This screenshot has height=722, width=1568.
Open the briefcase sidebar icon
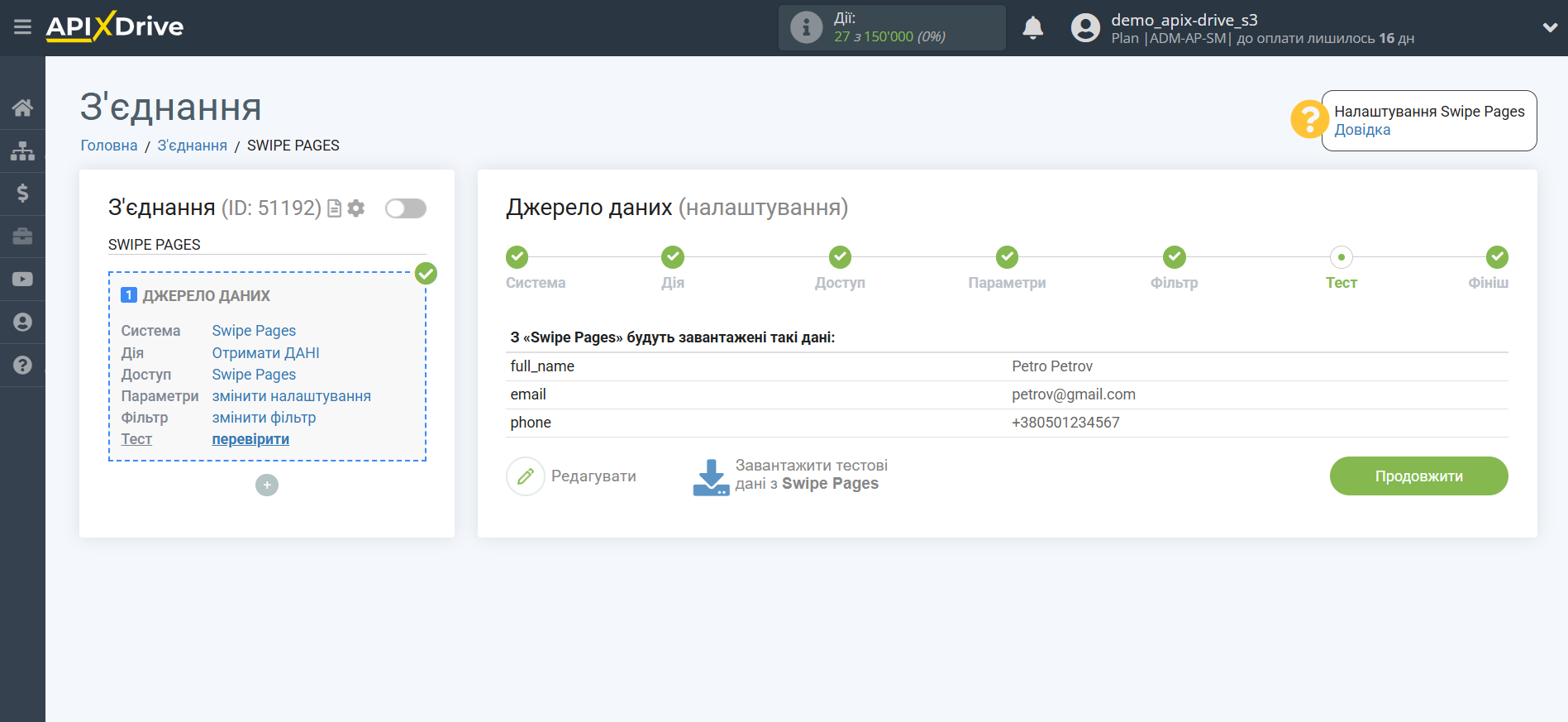[x=22, y=237]
